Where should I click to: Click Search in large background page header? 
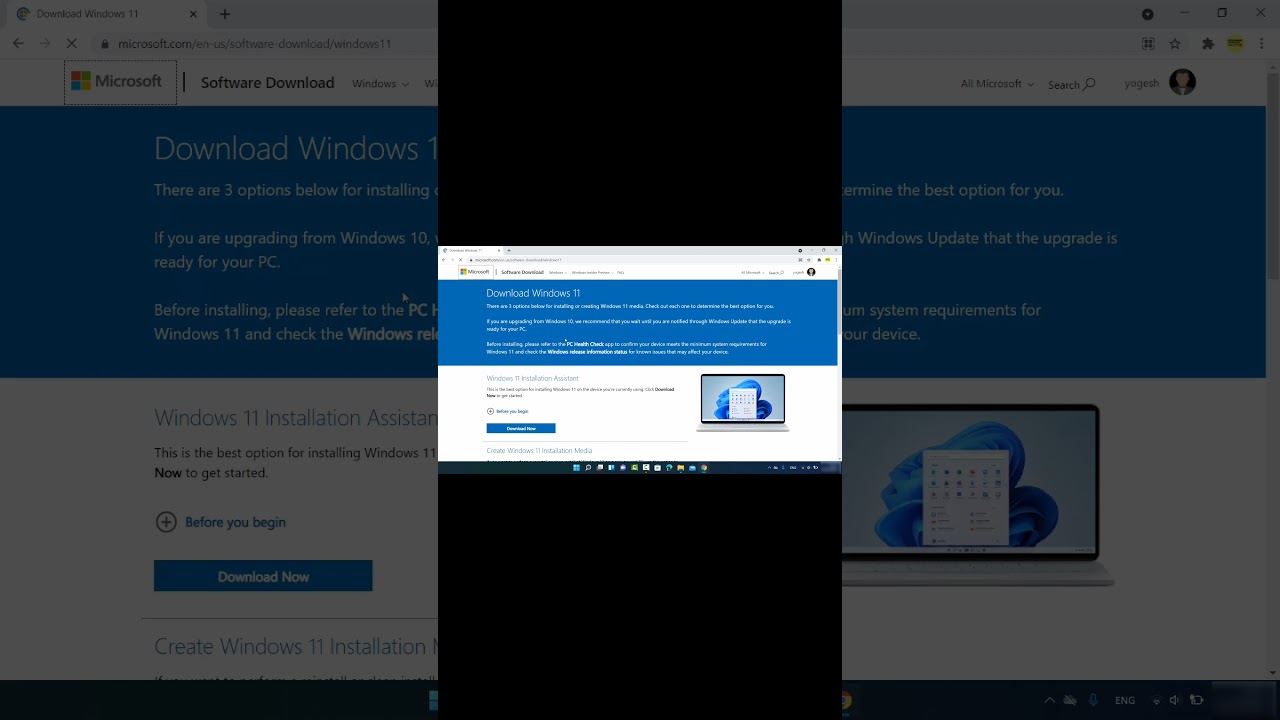click(x=1071, y=84)
